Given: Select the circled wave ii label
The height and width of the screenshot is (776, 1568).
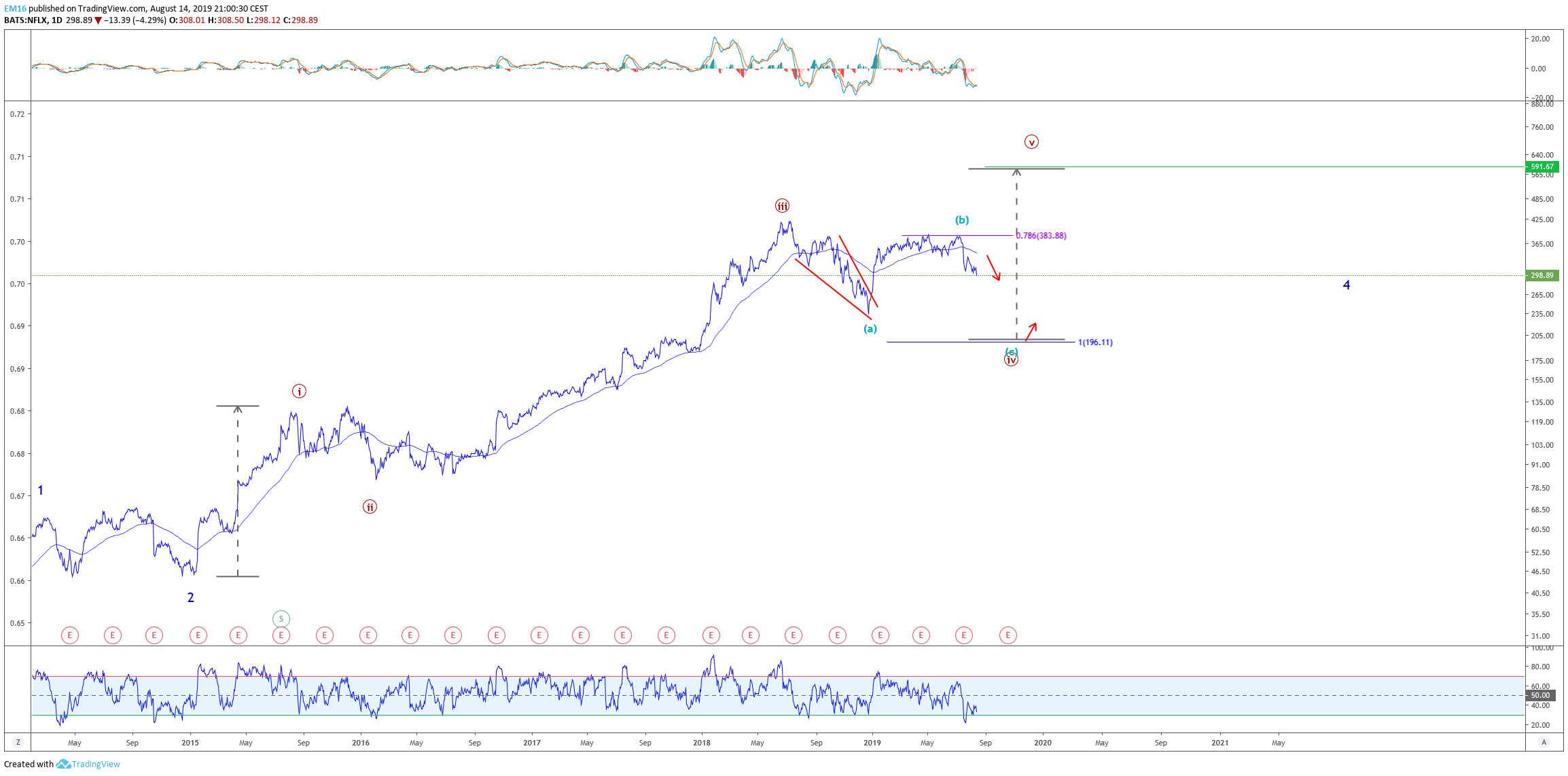Looking at the screenshot, I should click(x=370, y=507).
